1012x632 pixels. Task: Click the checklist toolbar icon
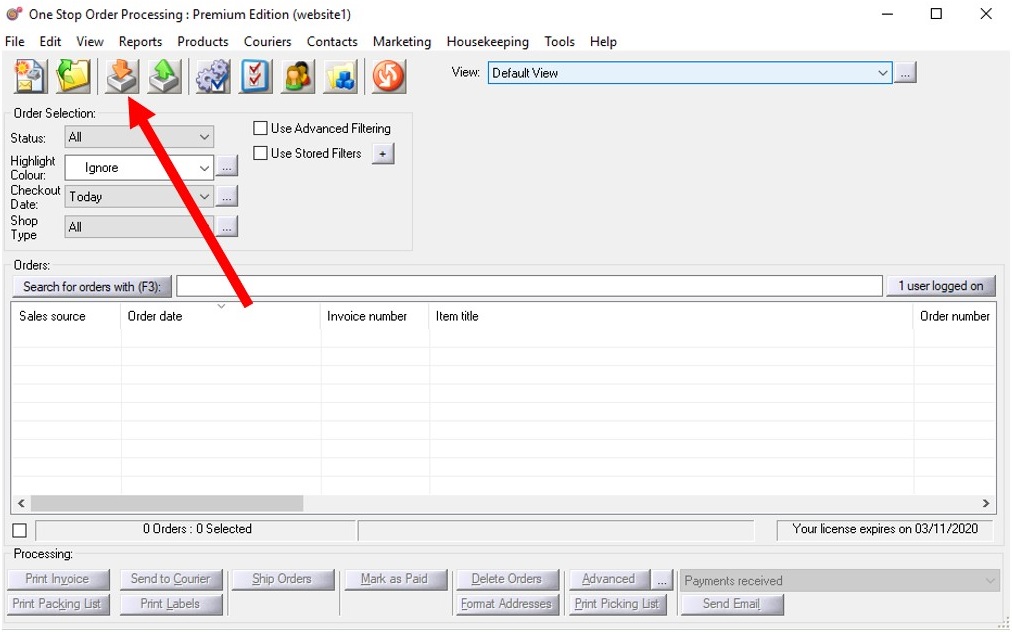[256, 76]
